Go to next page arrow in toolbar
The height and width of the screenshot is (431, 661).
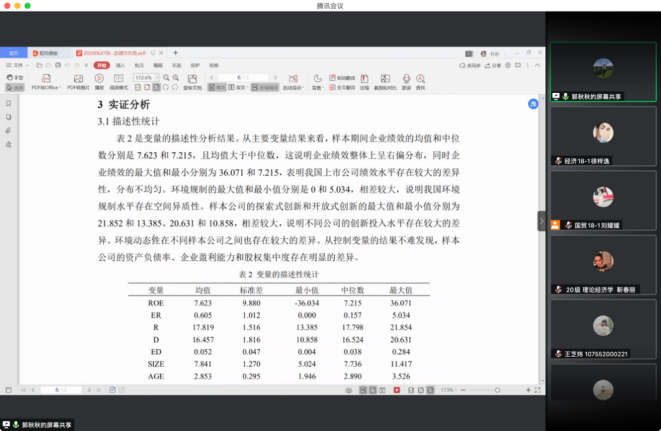coord(275,78)
